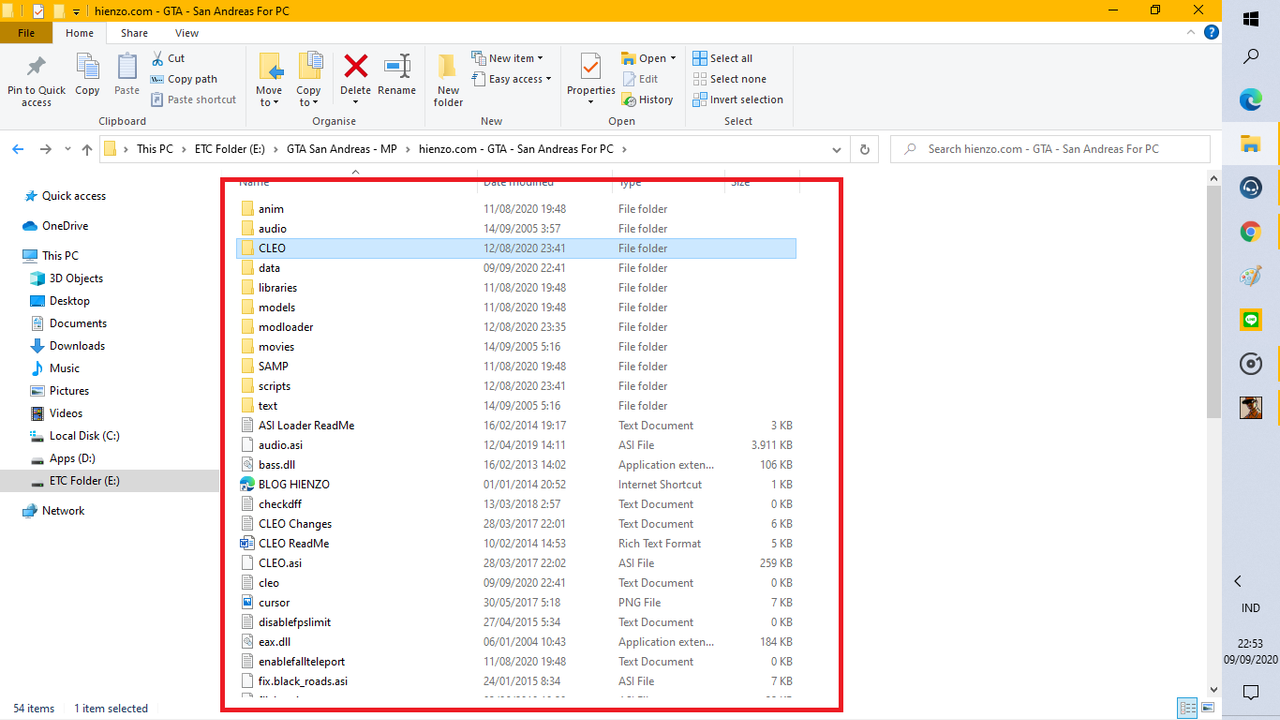
Task: Select the CLEO ReadMe file
Action: tap(516, 544)
